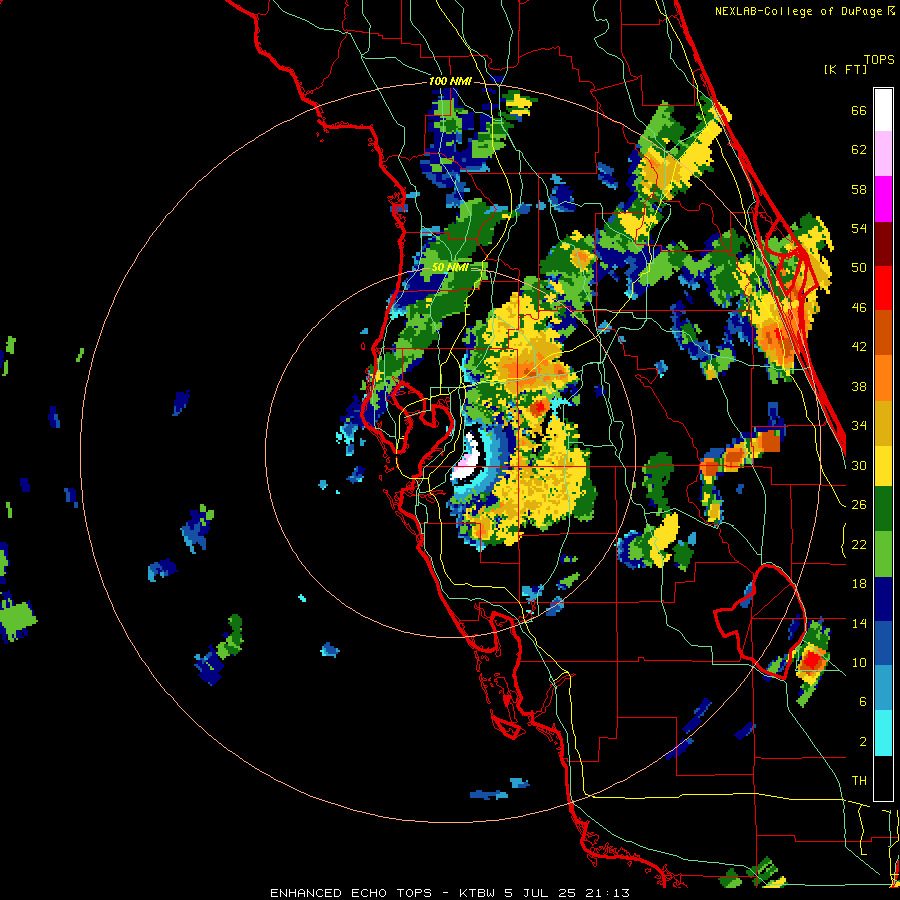Click the yellow legend swatch beside 30
This screenshot has width=900, height=900.
[x=883, y=465]
